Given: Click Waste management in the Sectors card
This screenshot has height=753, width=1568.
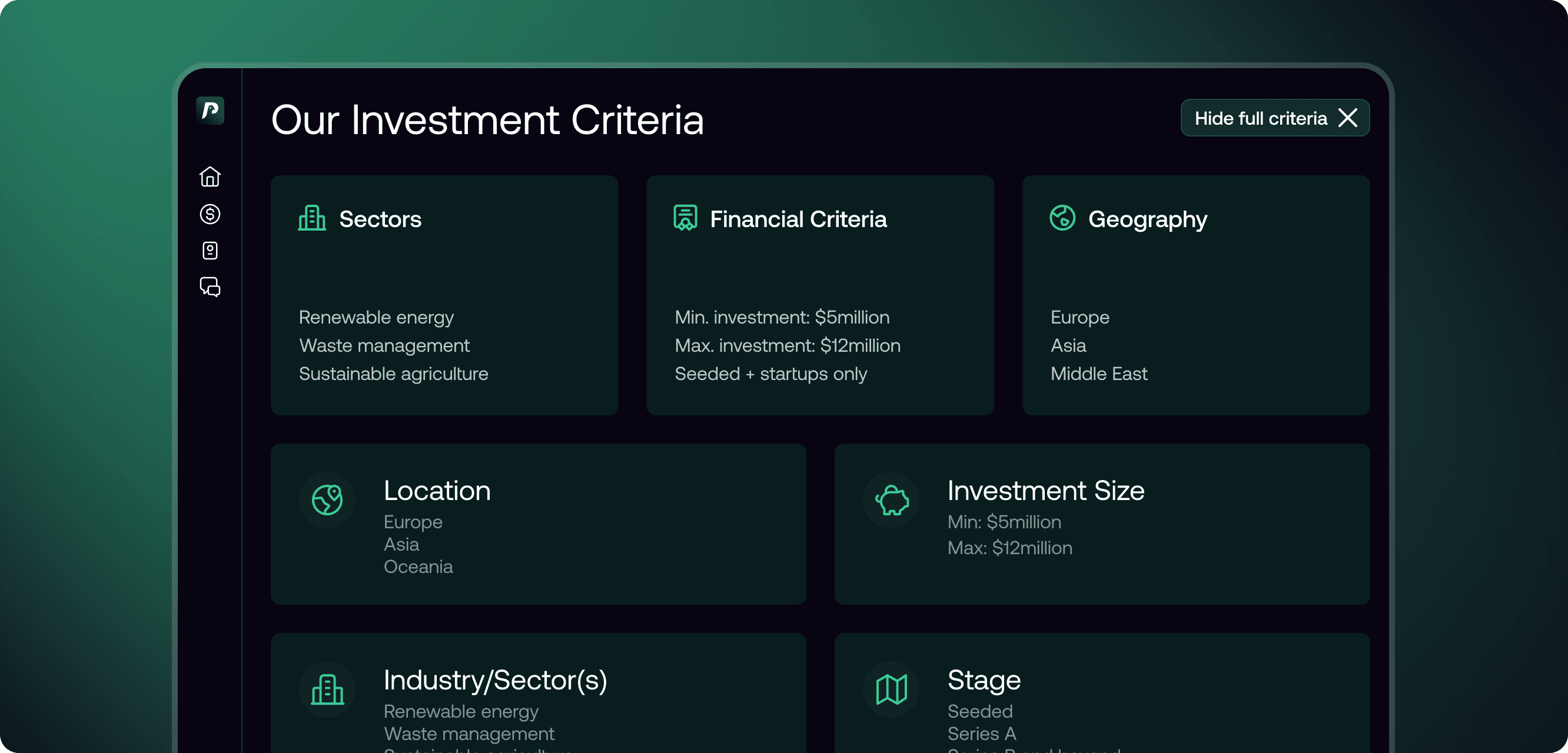Looking at the screenshot, I should [384, 346].
